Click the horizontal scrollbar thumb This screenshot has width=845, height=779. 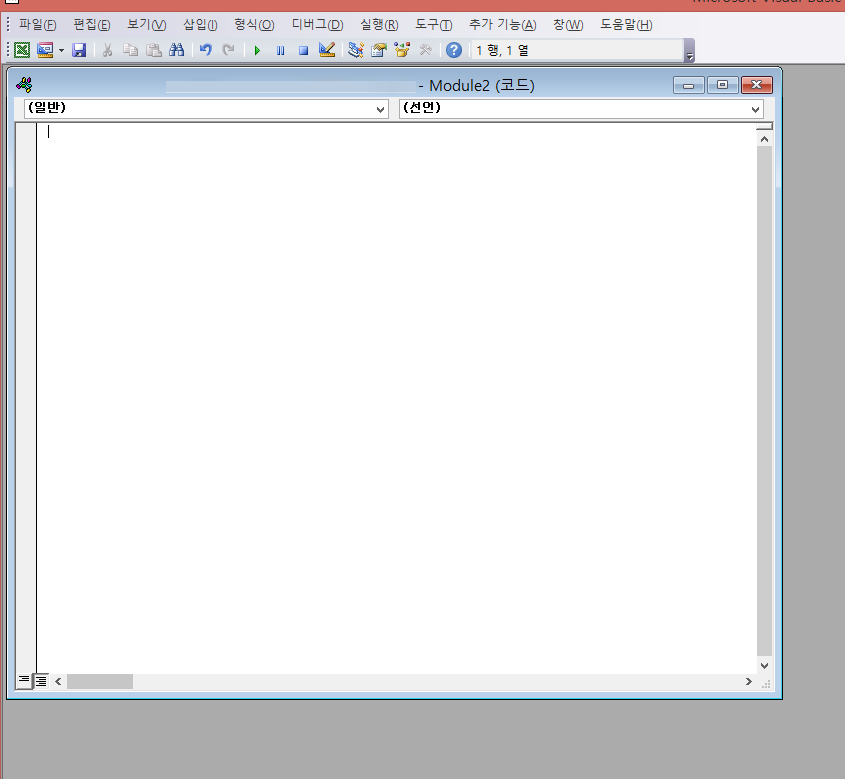tap(100, 681)
